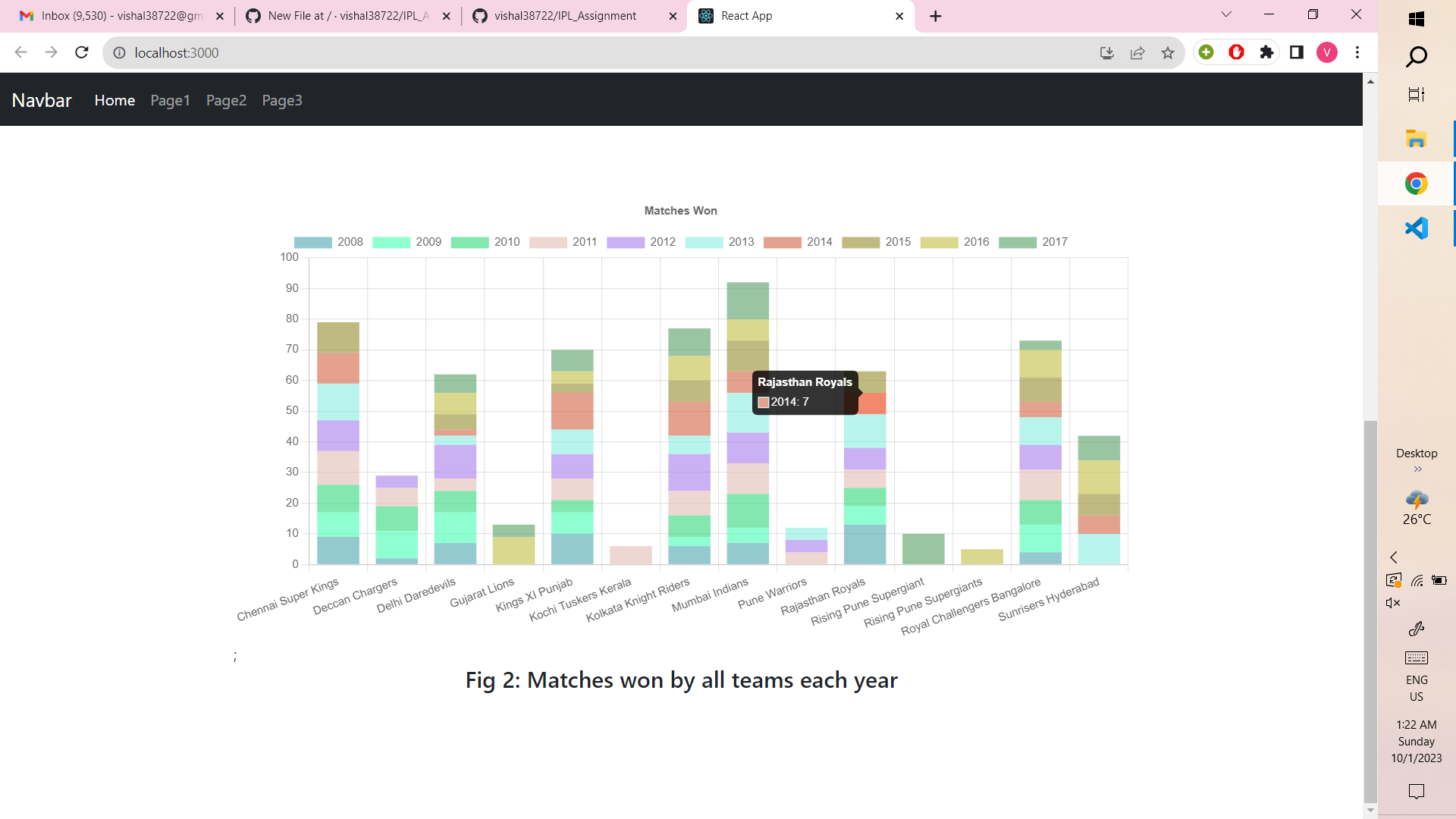Click the browser forward arrow
The height and width of the screenshot is (819, 1456).
(51, 52)
